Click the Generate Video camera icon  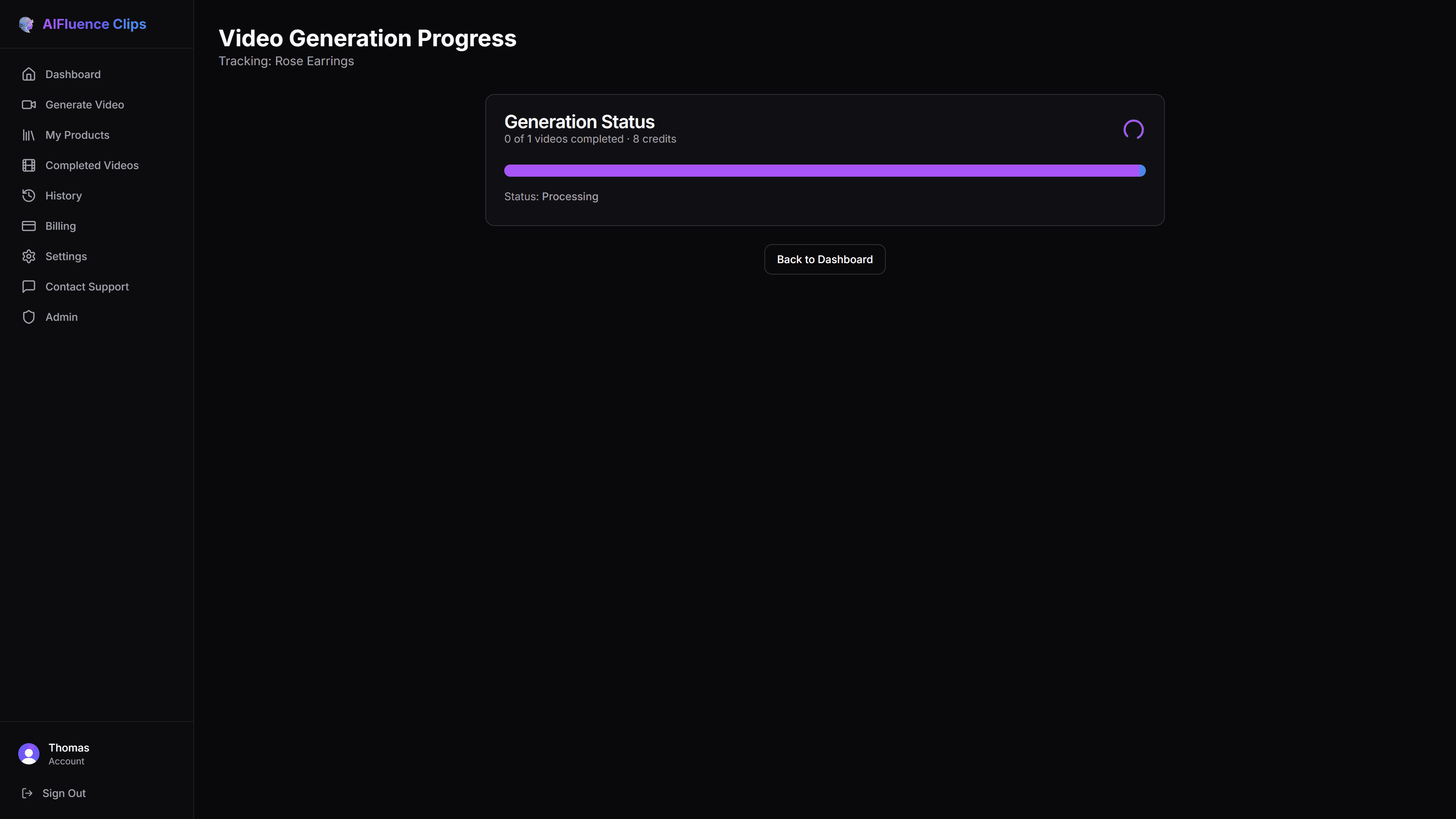coord(29,105)
